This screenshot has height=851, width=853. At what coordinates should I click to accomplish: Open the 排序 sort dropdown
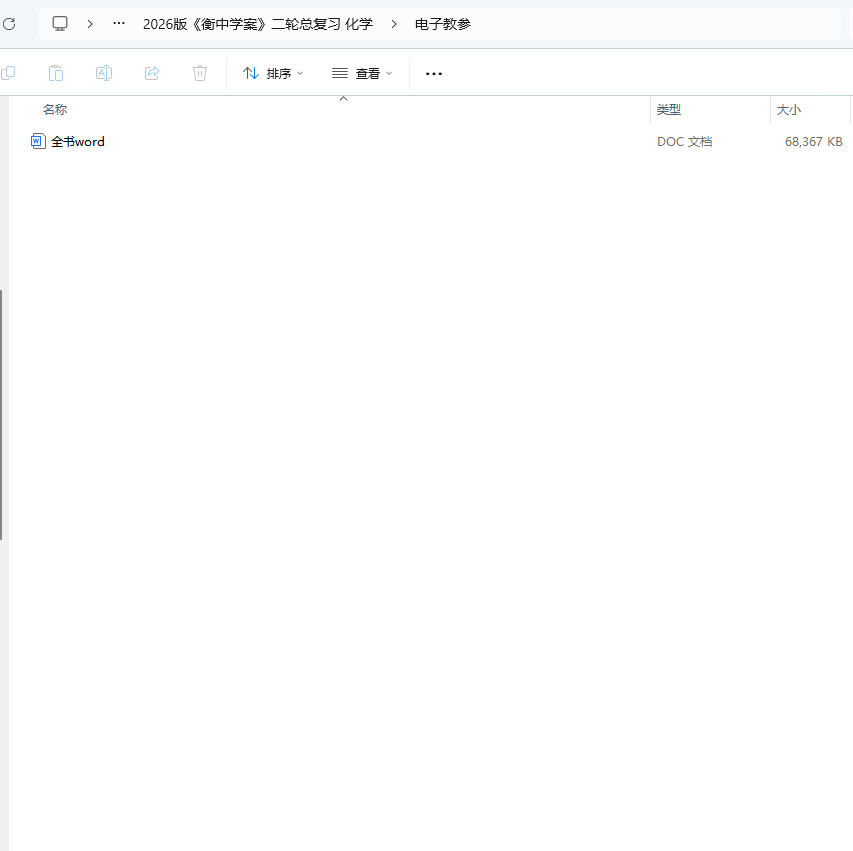pos(273,73)
